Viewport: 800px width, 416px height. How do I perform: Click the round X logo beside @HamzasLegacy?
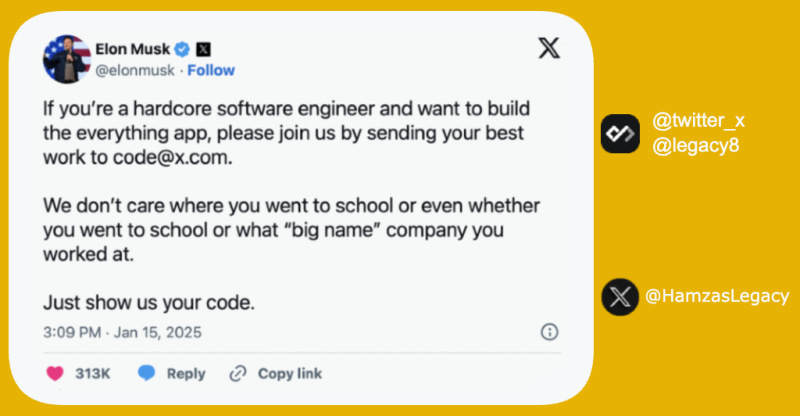click(x=621, y=297)
